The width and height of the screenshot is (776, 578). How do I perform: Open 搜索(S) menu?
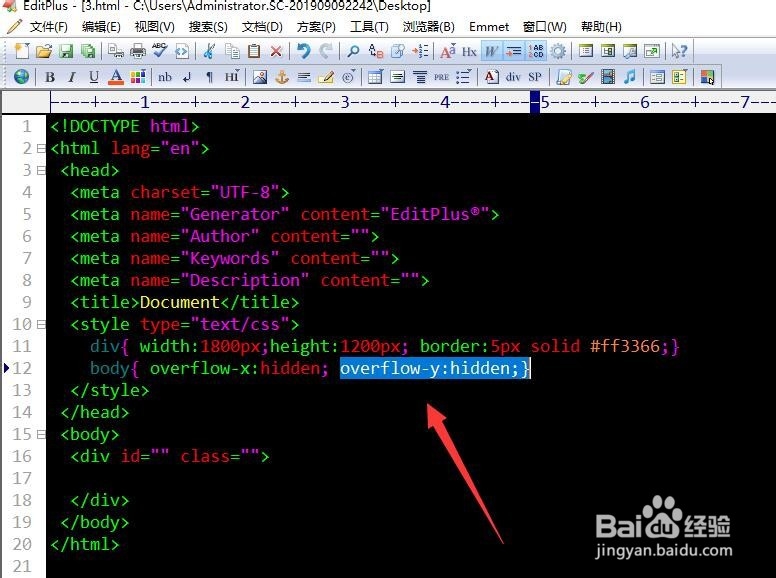pos(208,26)
